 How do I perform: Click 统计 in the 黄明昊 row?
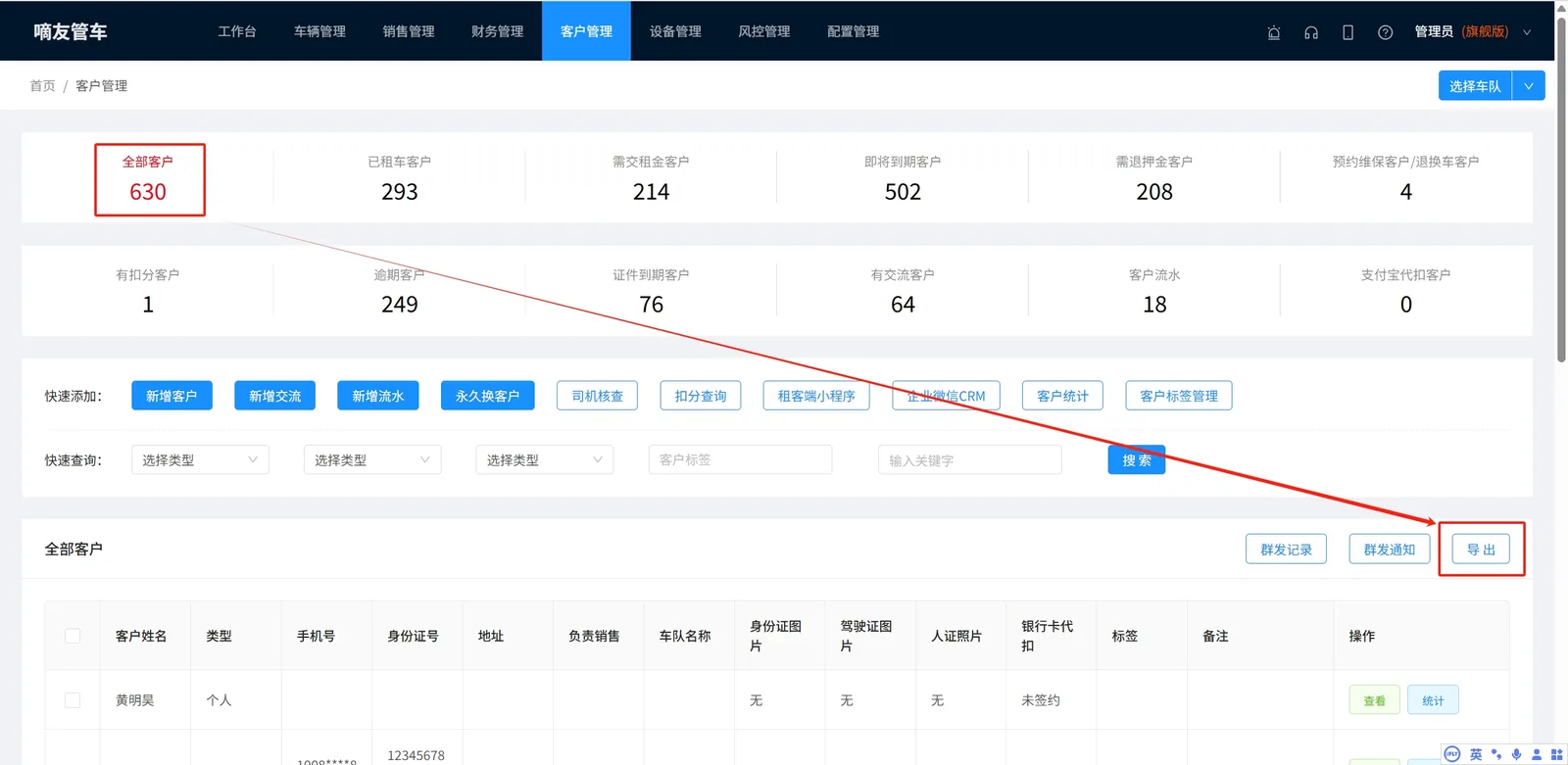(1434, 700)
